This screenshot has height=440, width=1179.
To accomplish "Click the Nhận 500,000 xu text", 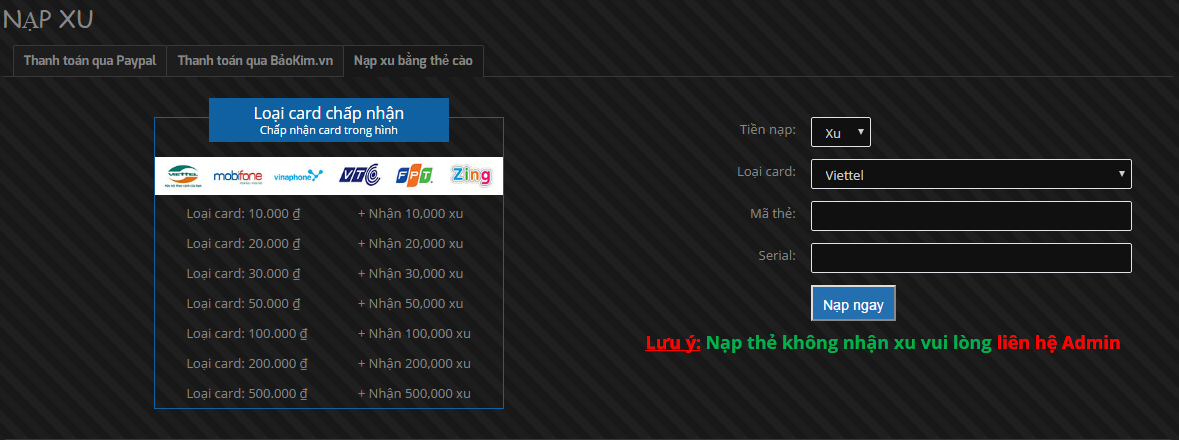I will tap(414, 393).
